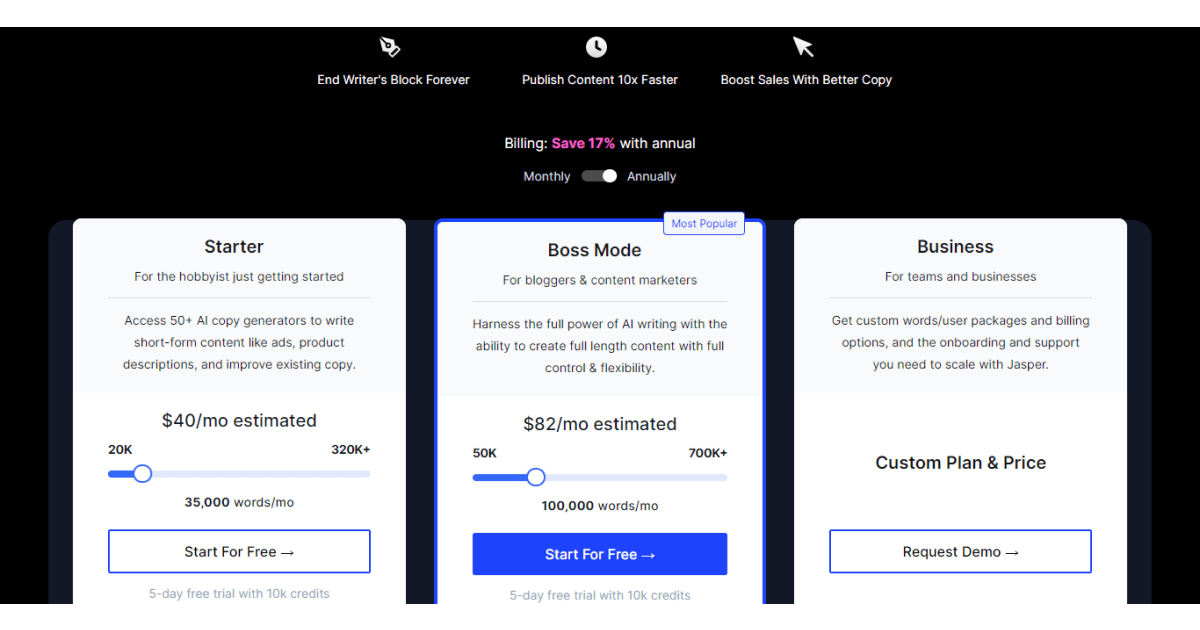
Task: Click End Writer's Block Forever text
Action: [393, 80]
